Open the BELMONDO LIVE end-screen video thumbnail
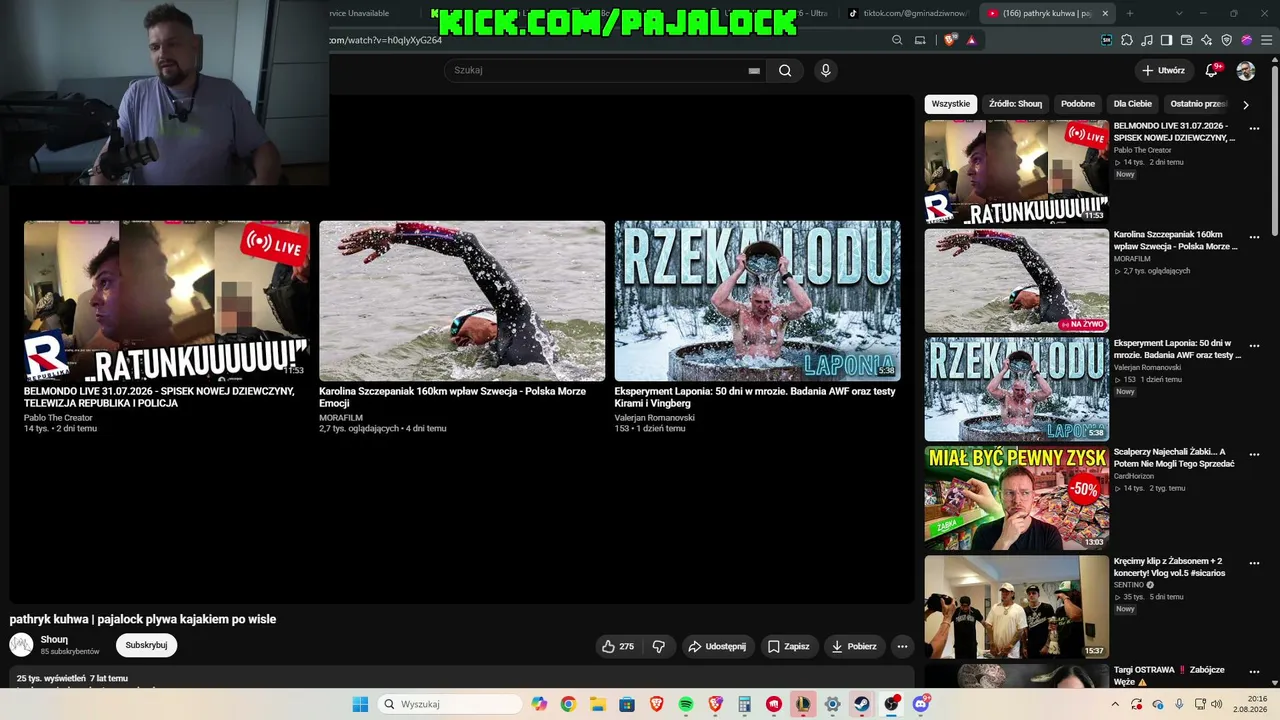Viewport: 1280px width, 720px height. point(167,301)
